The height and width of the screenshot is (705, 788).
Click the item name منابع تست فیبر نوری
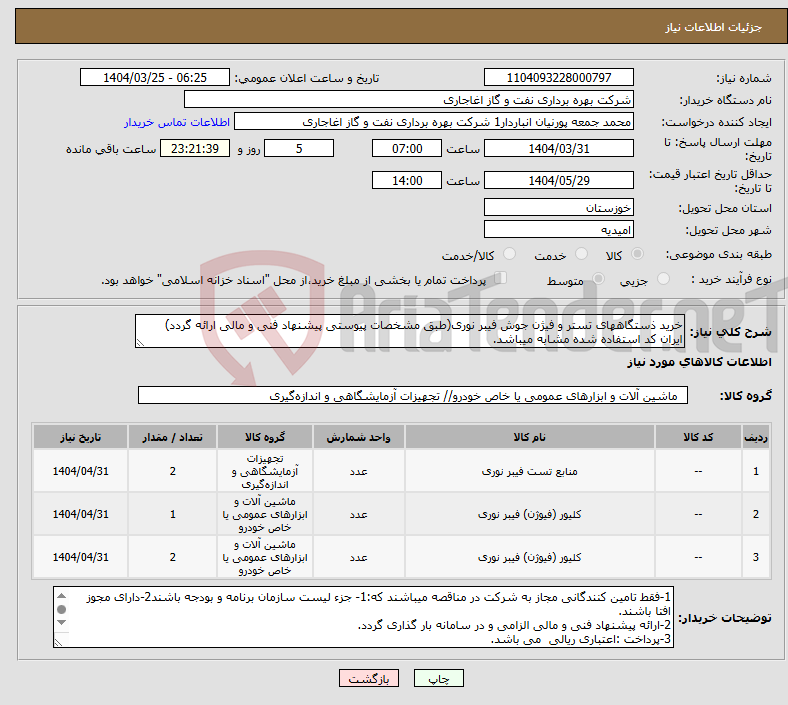[530, 471]
